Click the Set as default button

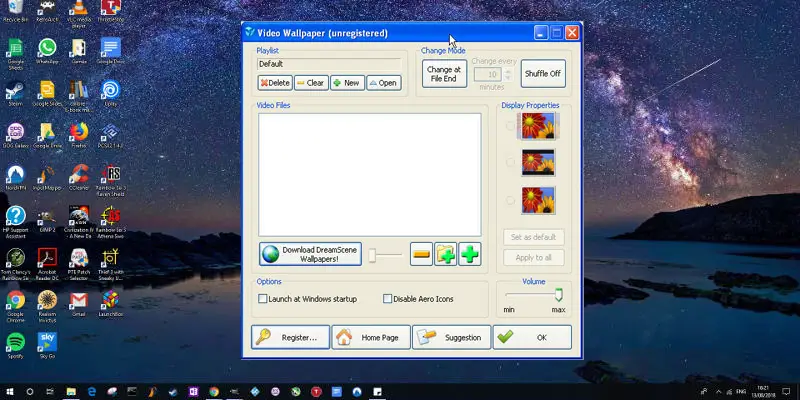(x=534, y=237)
